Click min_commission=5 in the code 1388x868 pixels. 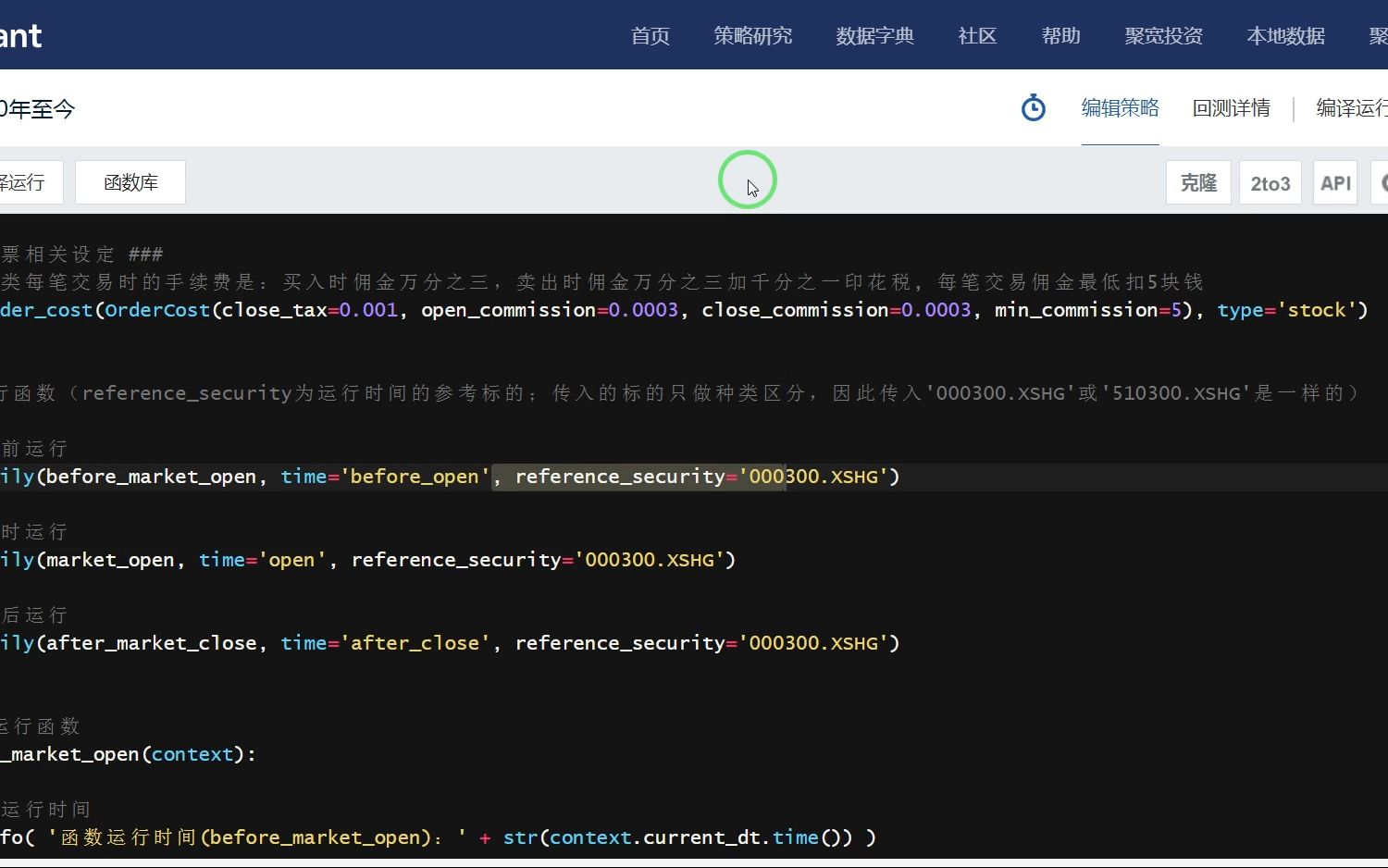1088,310
